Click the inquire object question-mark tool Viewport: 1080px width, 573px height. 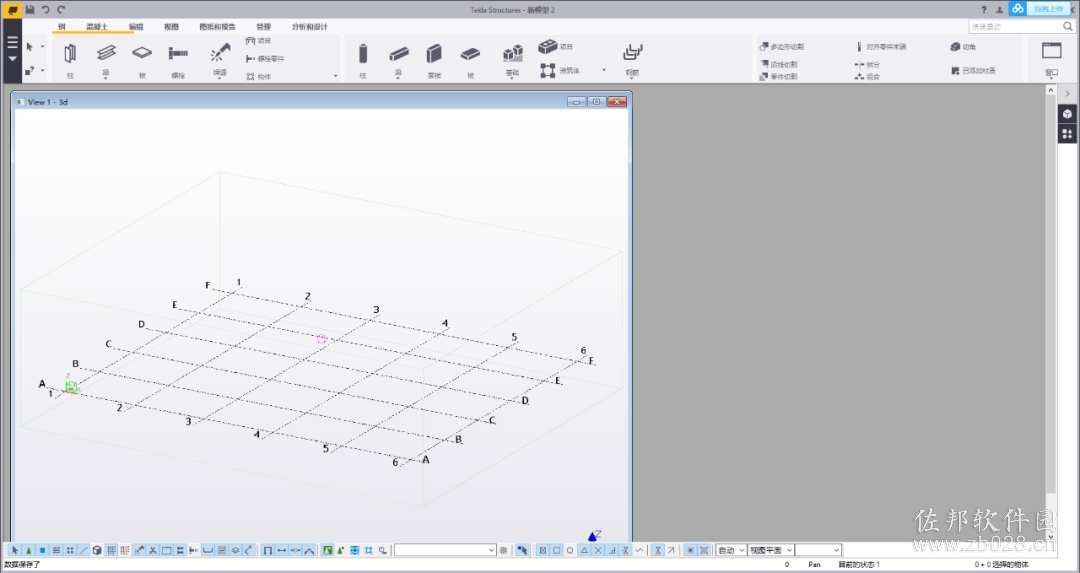[30, 70]
